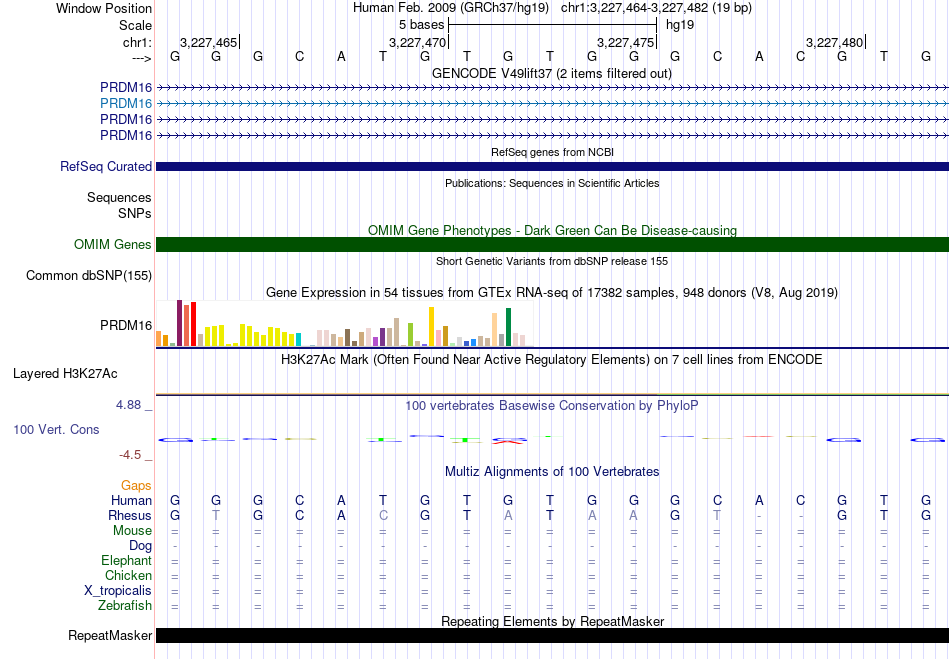Click the SNPs track label
950x659 pixels.
tap(135, 213)
